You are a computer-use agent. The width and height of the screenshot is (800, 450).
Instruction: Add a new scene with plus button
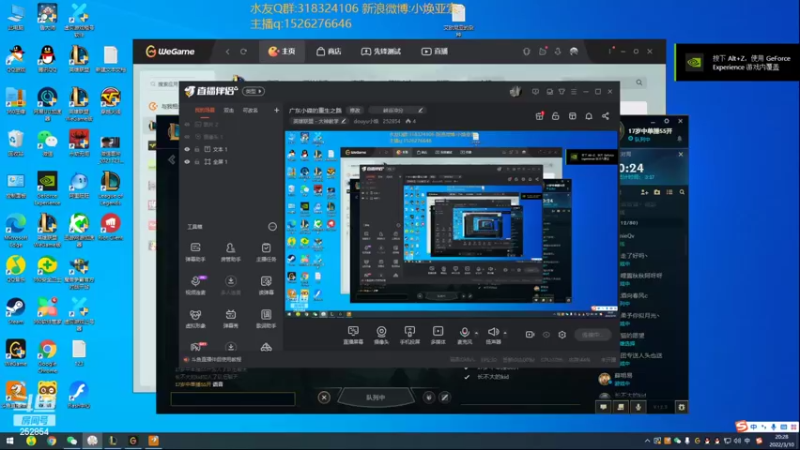(276, 110)
